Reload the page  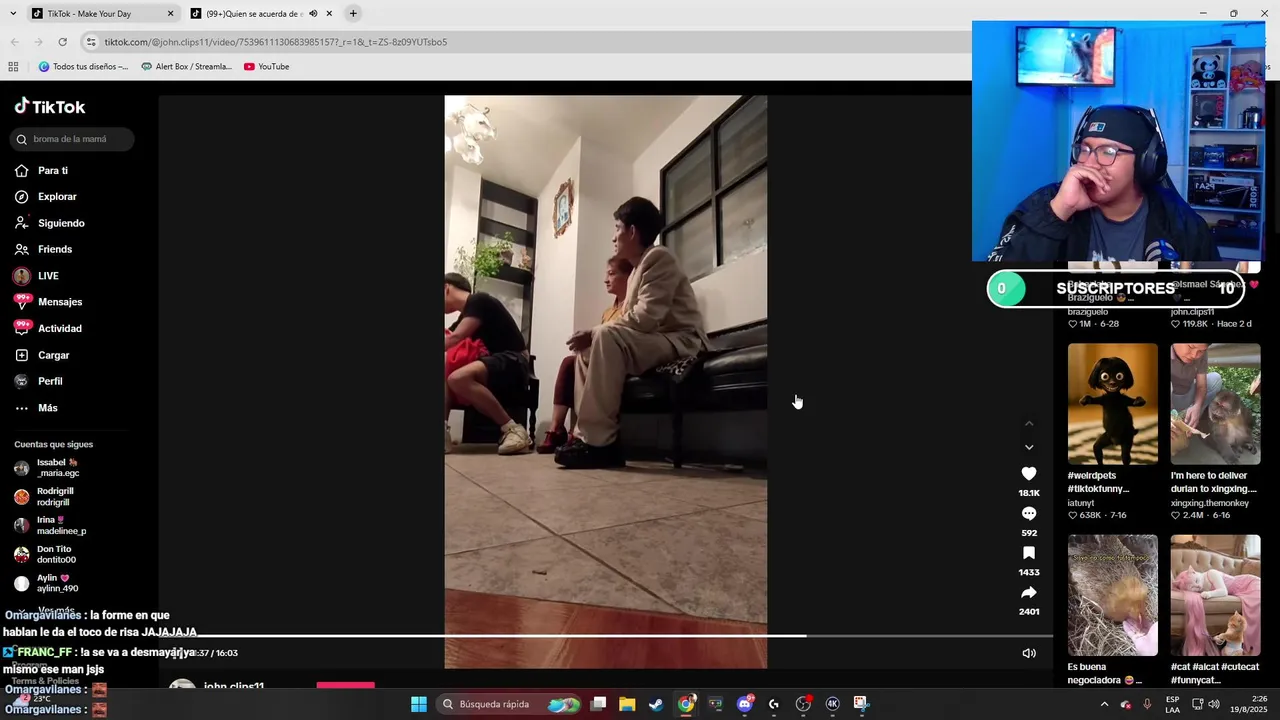point(62,42)
